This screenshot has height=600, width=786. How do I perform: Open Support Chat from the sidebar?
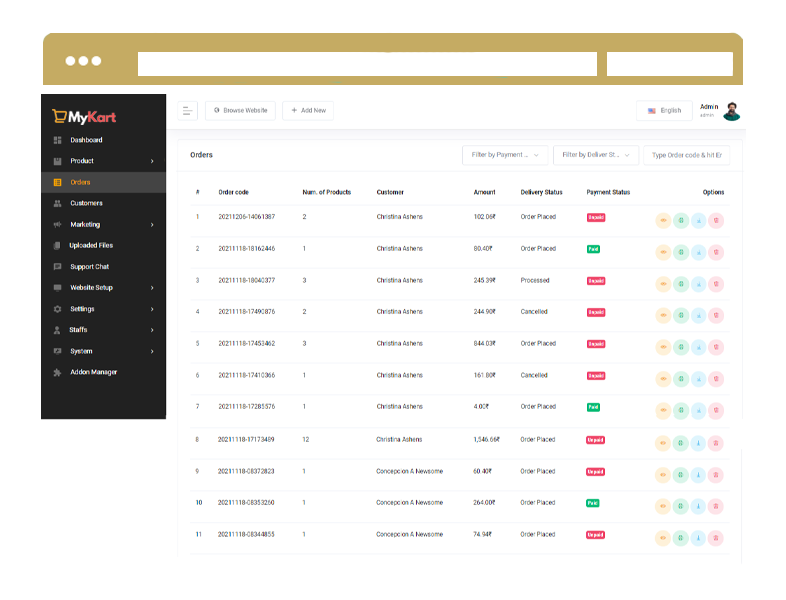tap(89, 267)
